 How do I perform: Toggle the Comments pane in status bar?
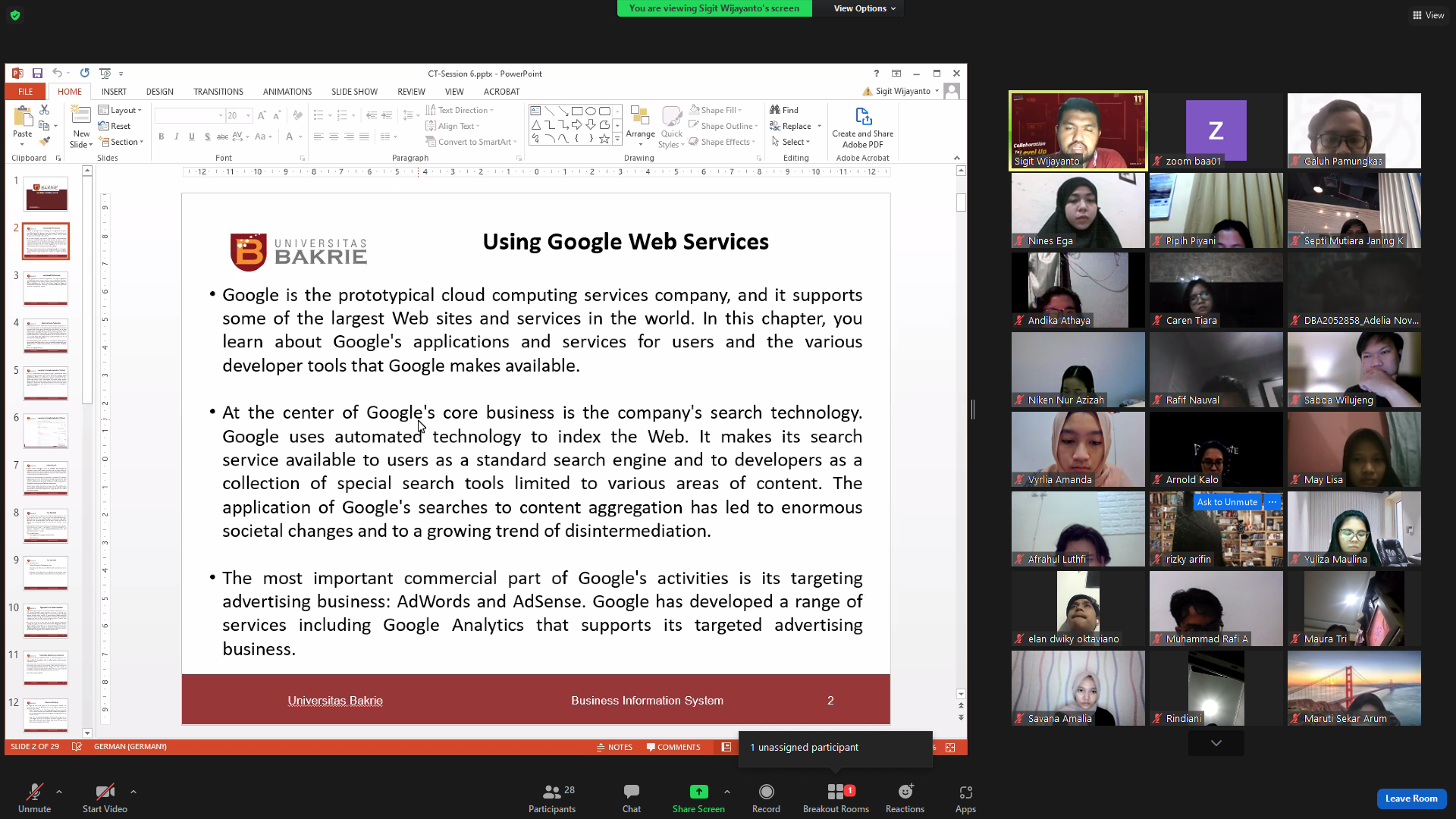673,747
